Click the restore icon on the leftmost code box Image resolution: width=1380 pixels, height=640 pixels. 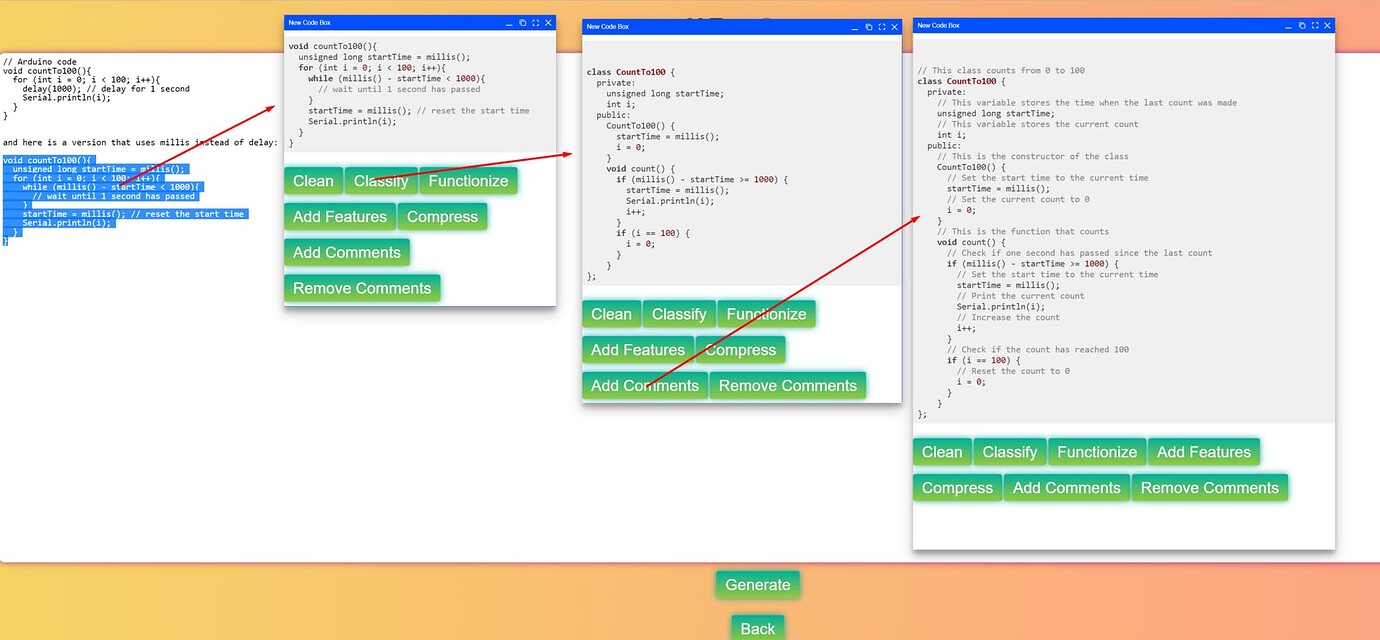[523, 22]
